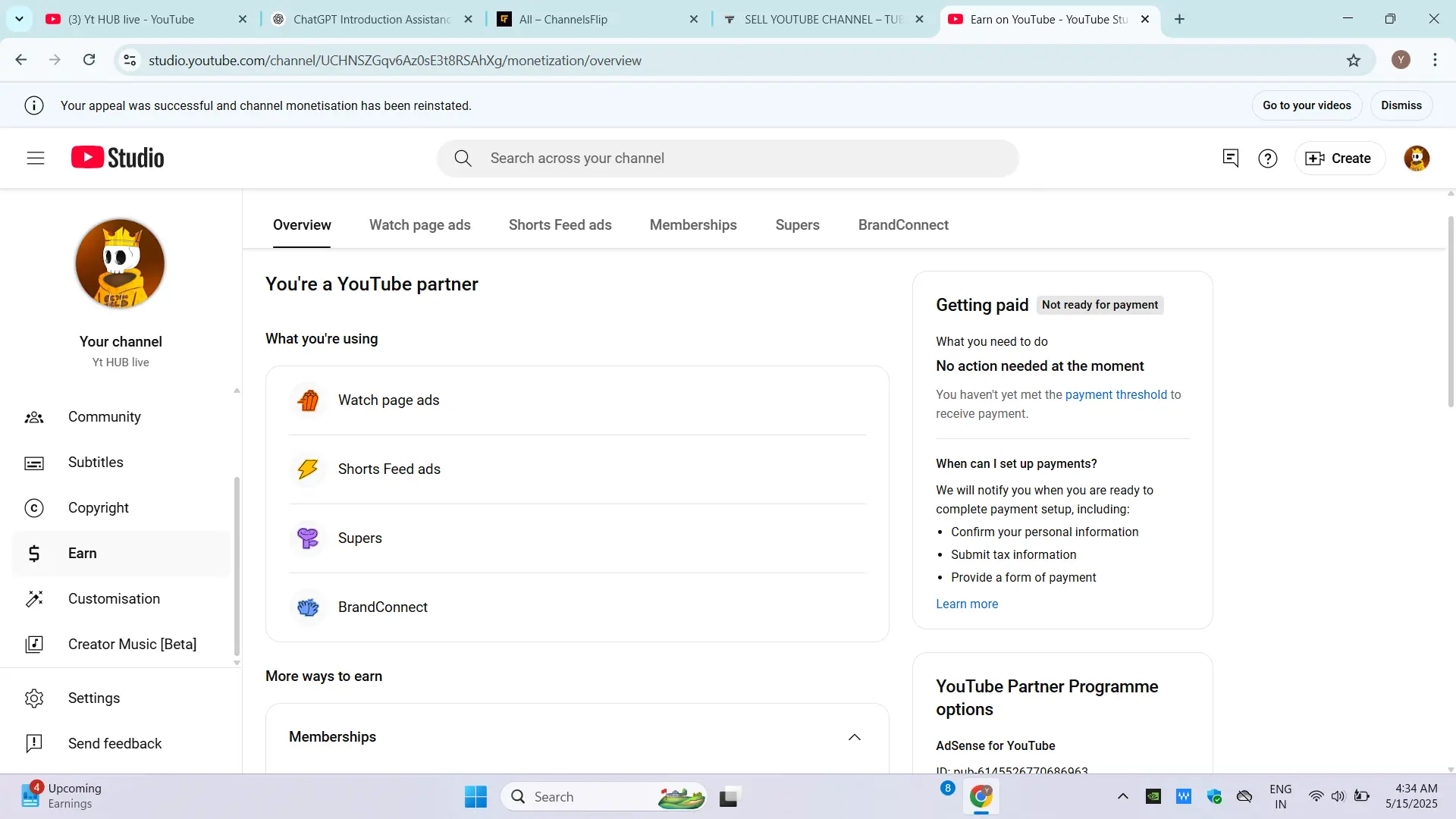
Task: Open the account avatar menu in Studio
Action: pos(1417,158)
